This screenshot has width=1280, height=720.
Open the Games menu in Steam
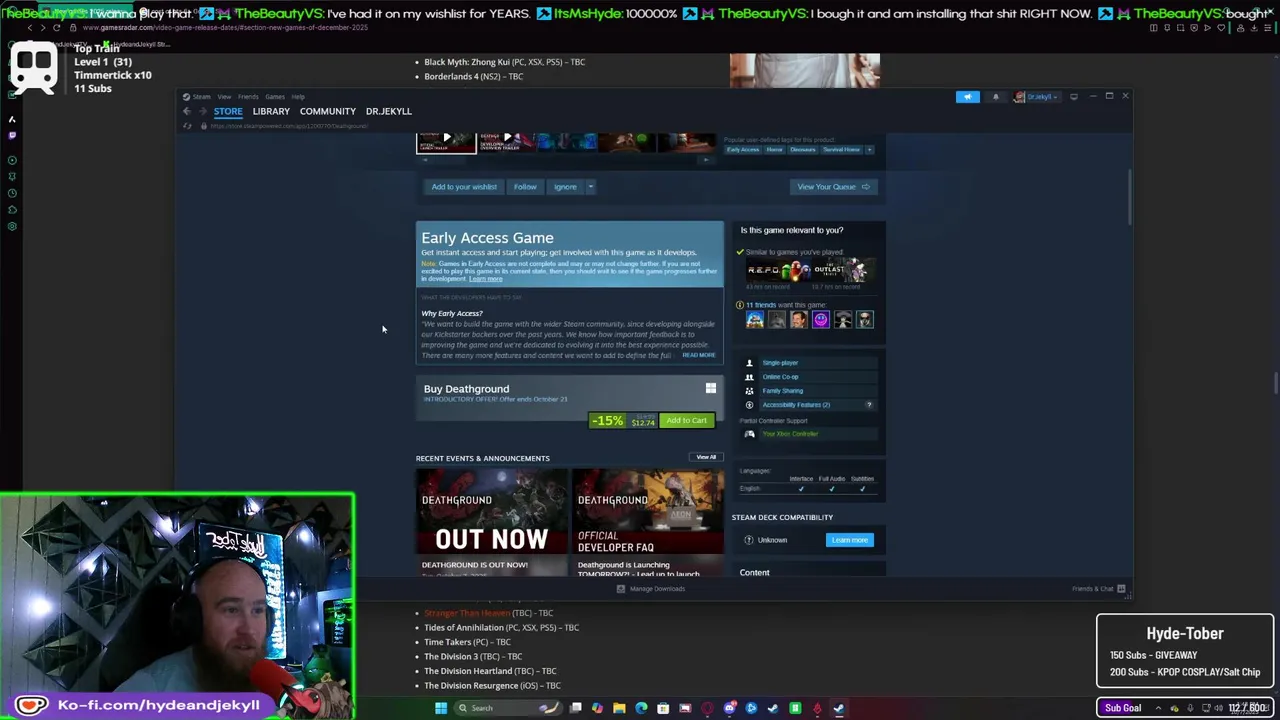[x=275, y=97]
